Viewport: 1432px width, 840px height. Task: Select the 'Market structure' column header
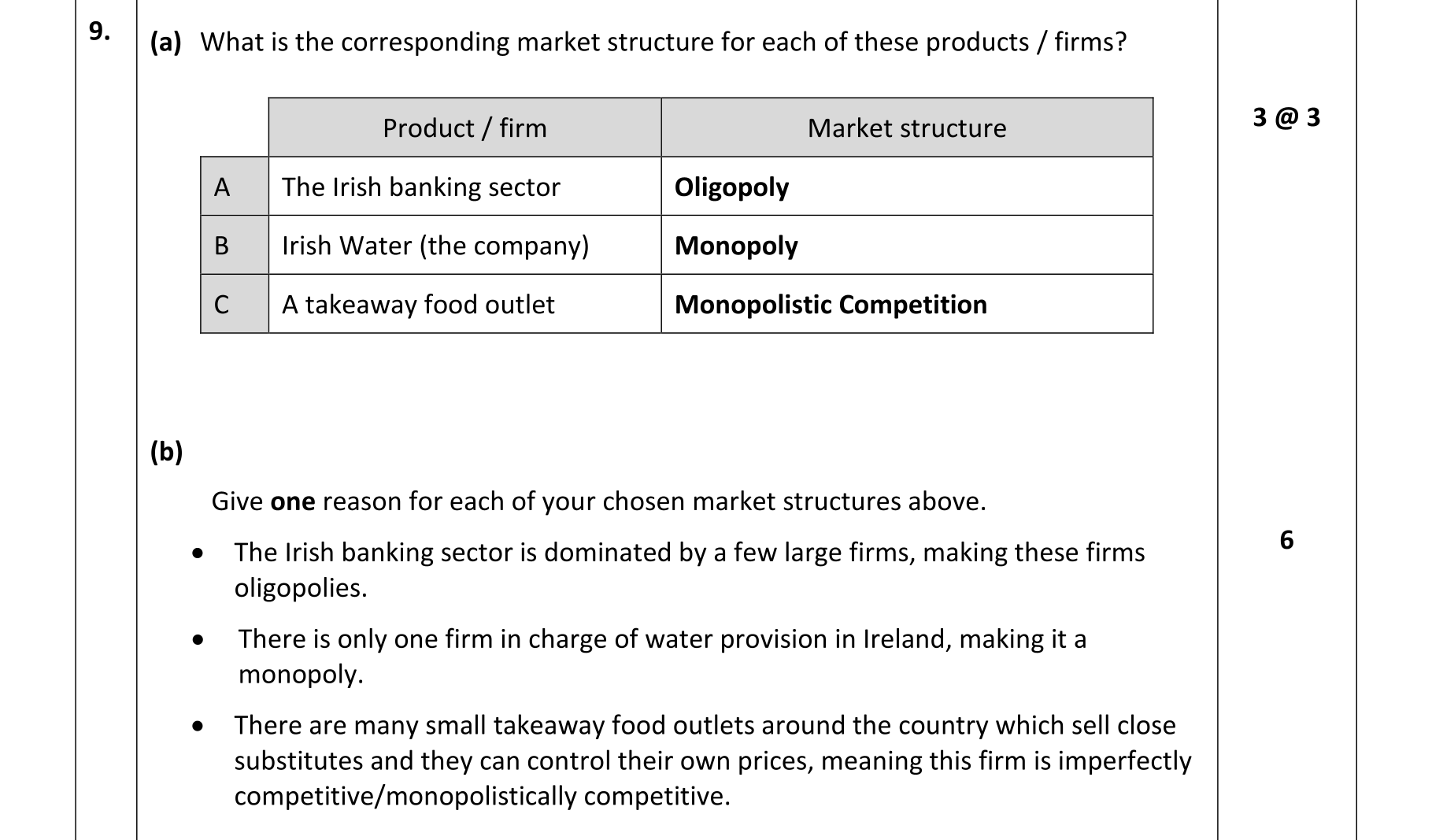(907, 128)
